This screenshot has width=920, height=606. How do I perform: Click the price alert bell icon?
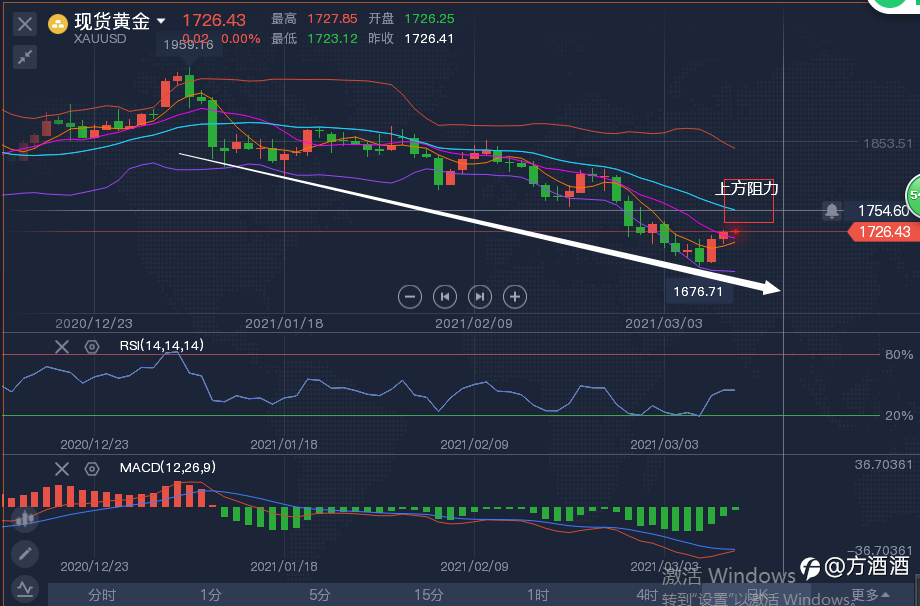[831, 211]
